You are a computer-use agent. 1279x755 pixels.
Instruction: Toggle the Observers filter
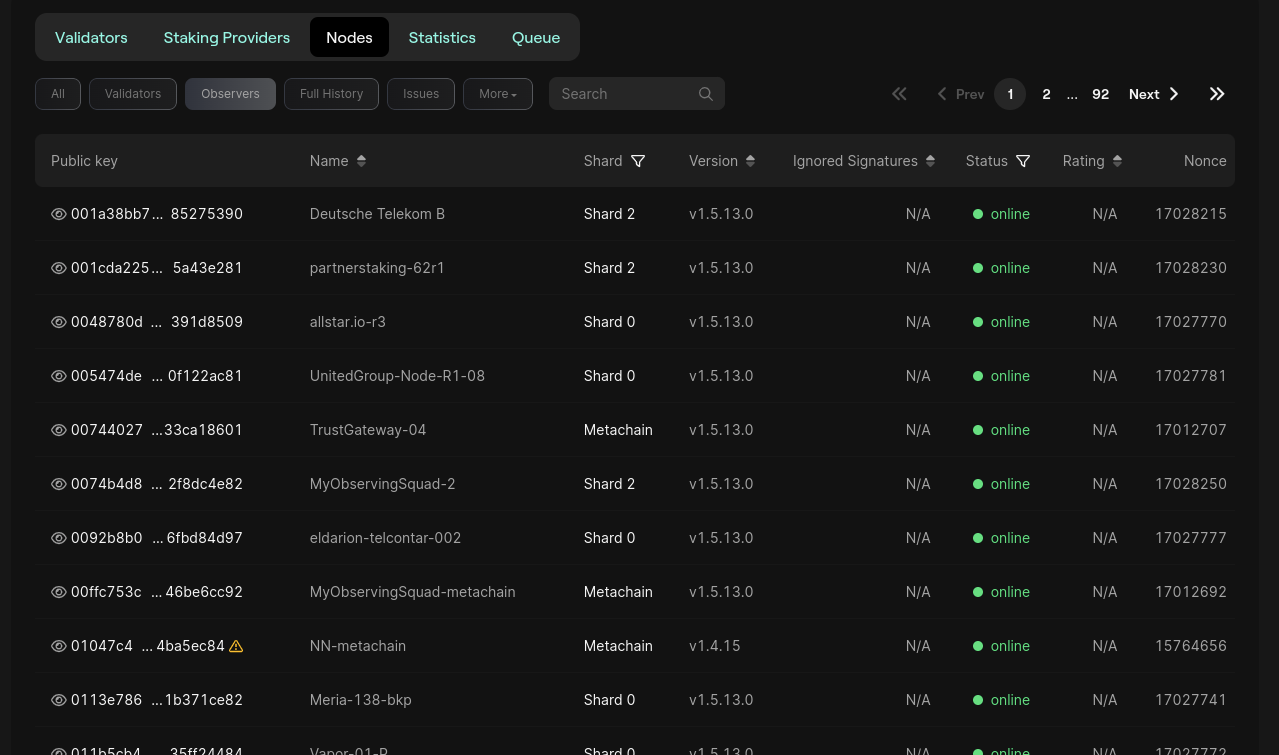(x=230, y=94)
